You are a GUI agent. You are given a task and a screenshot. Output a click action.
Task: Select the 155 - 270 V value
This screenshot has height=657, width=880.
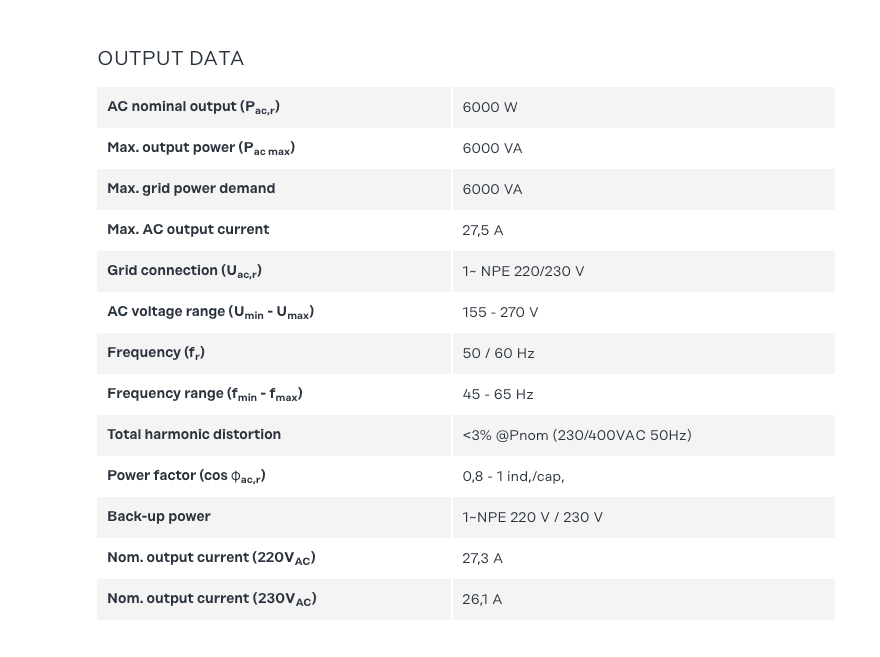[500, 313]
